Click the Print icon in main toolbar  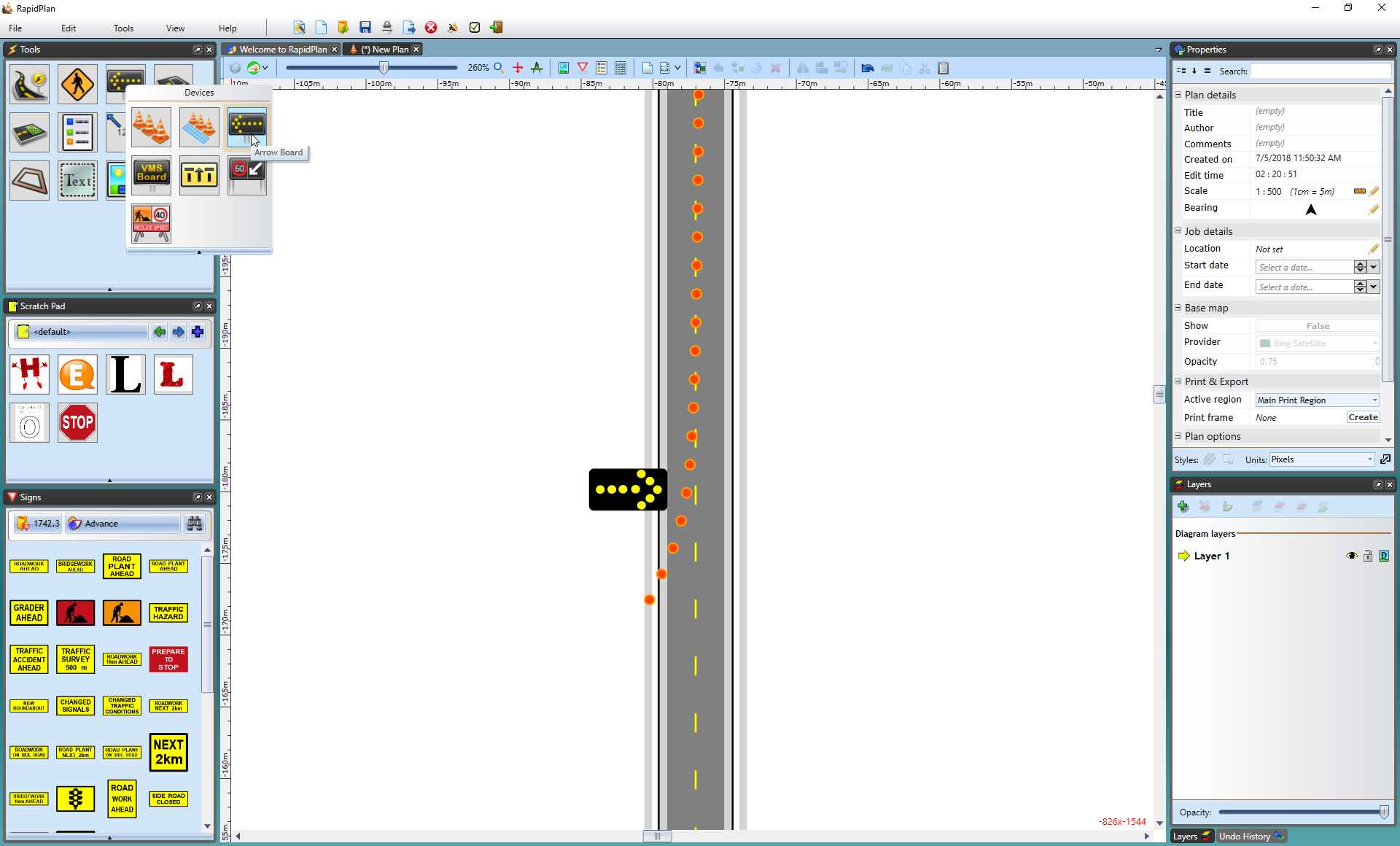click(387, 28)
